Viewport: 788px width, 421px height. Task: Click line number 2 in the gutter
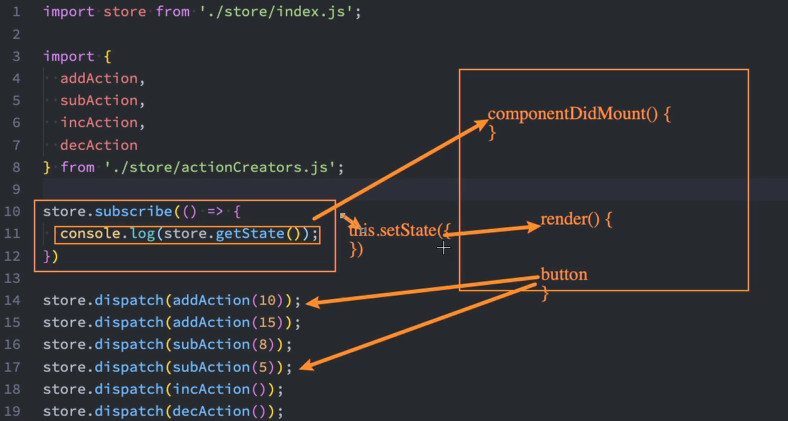(x=17, y=34)
